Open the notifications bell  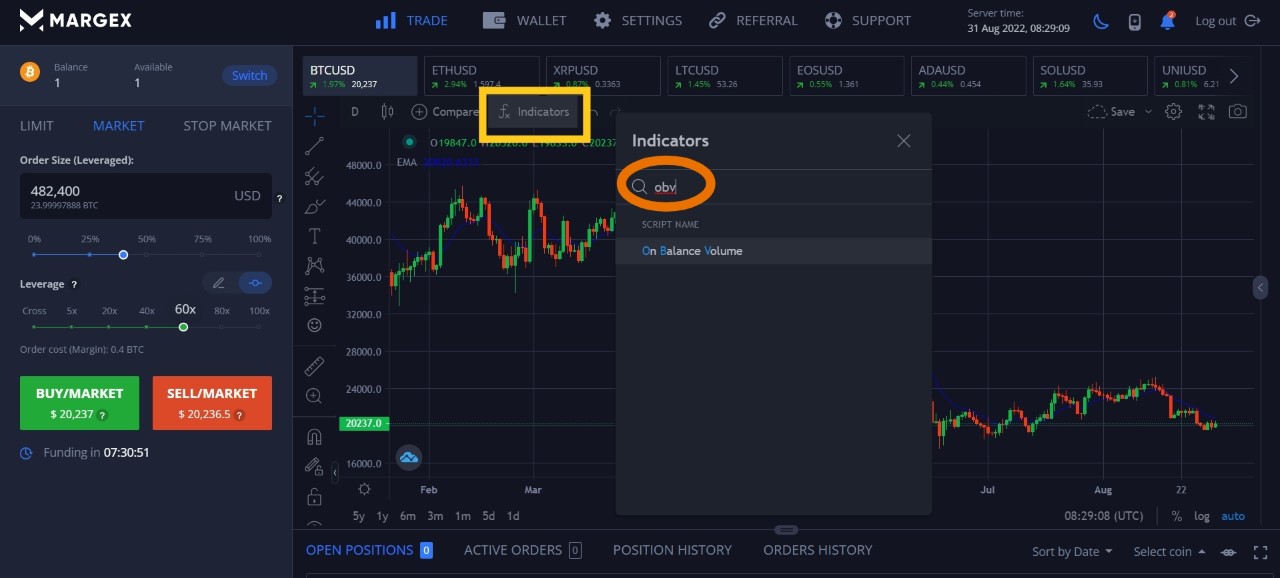point(1166,21)
